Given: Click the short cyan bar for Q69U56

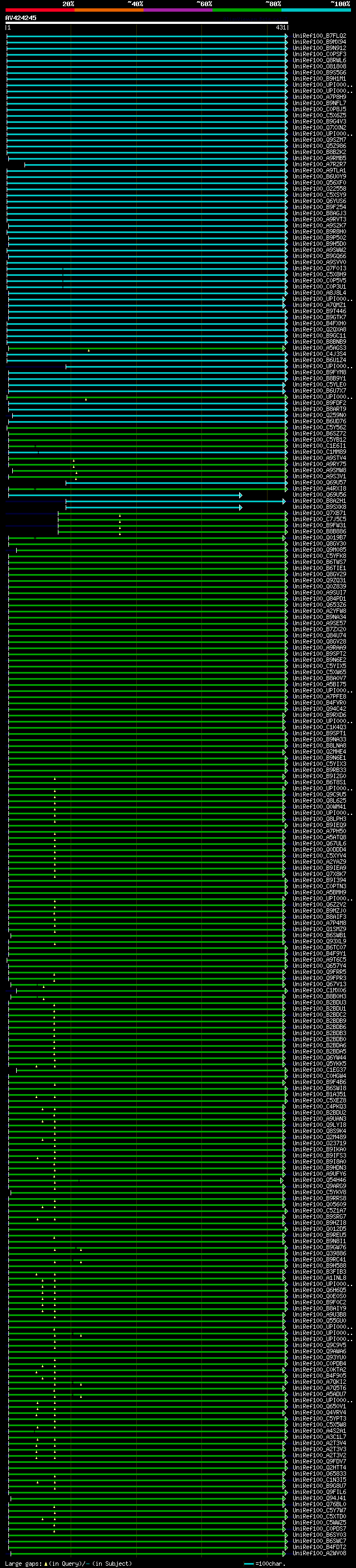Looking at the screenshot, I should pos(125,496).
